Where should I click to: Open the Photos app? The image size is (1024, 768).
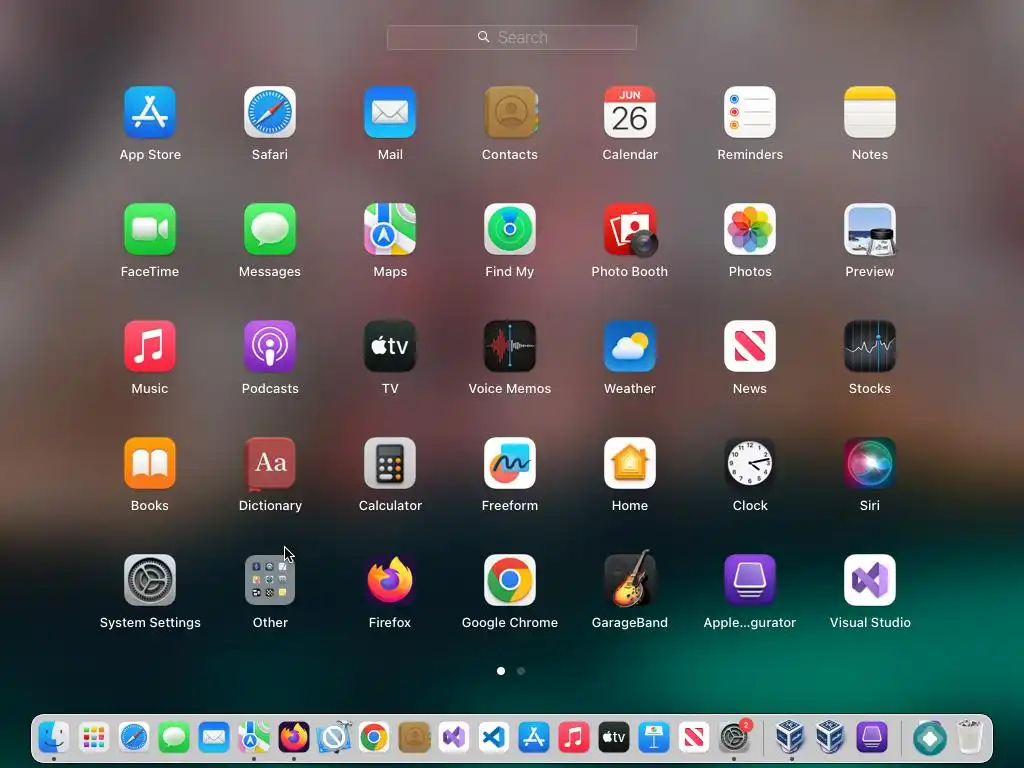pos(750,229)
